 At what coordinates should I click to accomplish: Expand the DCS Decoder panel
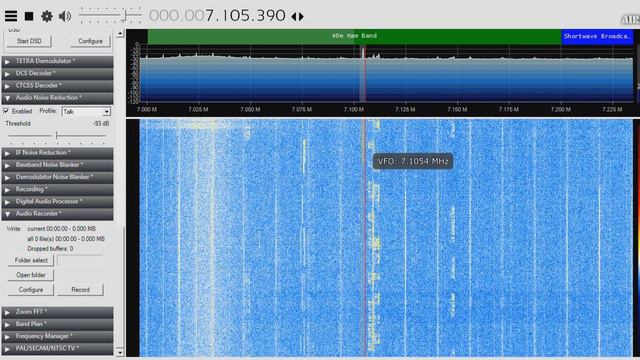58,73
